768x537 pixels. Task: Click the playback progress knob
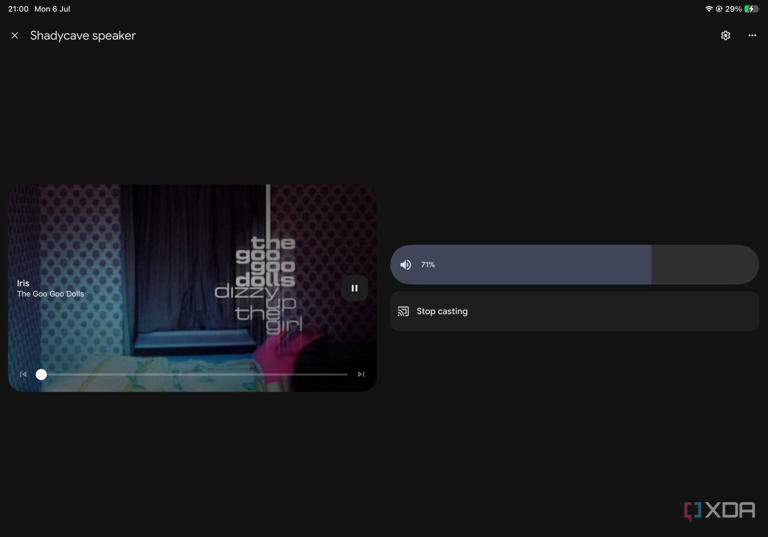tap(41, 374)
